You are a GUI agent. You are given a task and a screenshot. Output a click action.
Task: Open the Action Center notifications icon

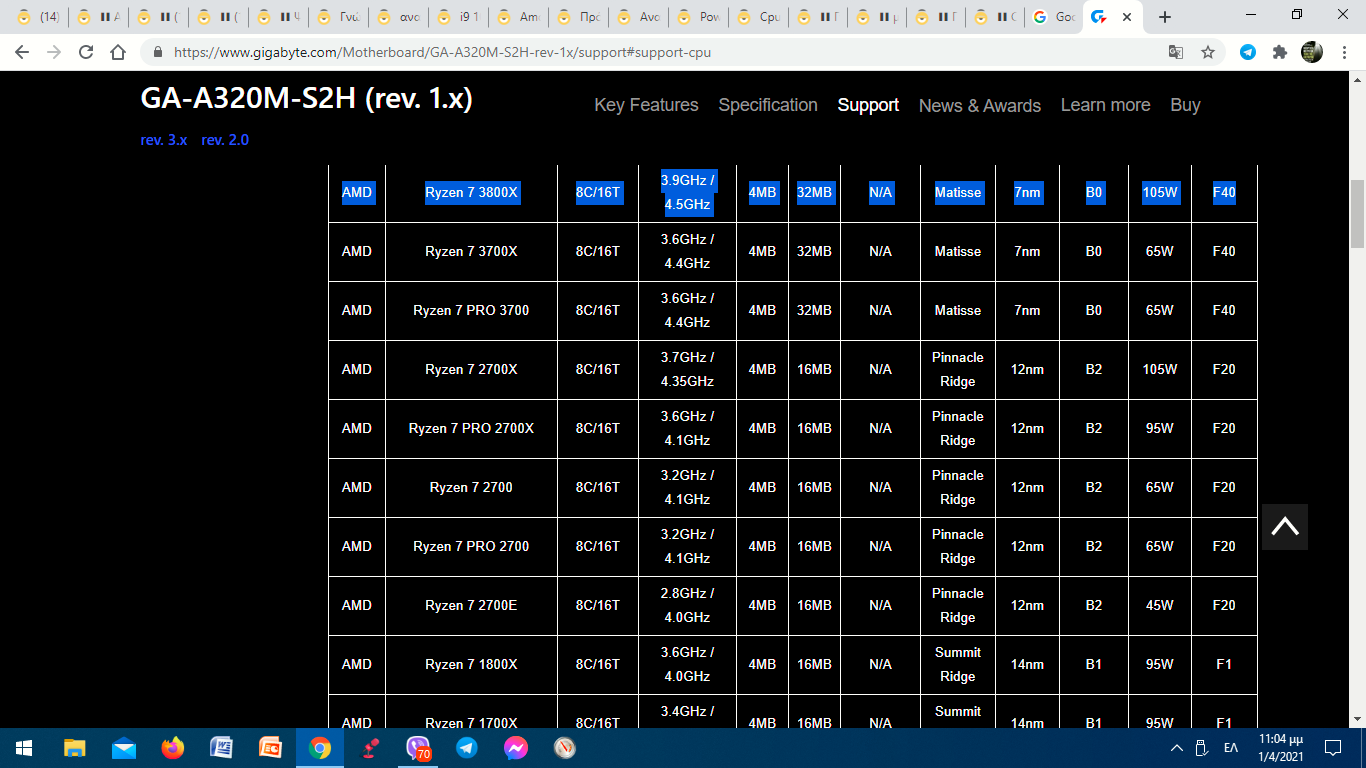pos(1332,748)
